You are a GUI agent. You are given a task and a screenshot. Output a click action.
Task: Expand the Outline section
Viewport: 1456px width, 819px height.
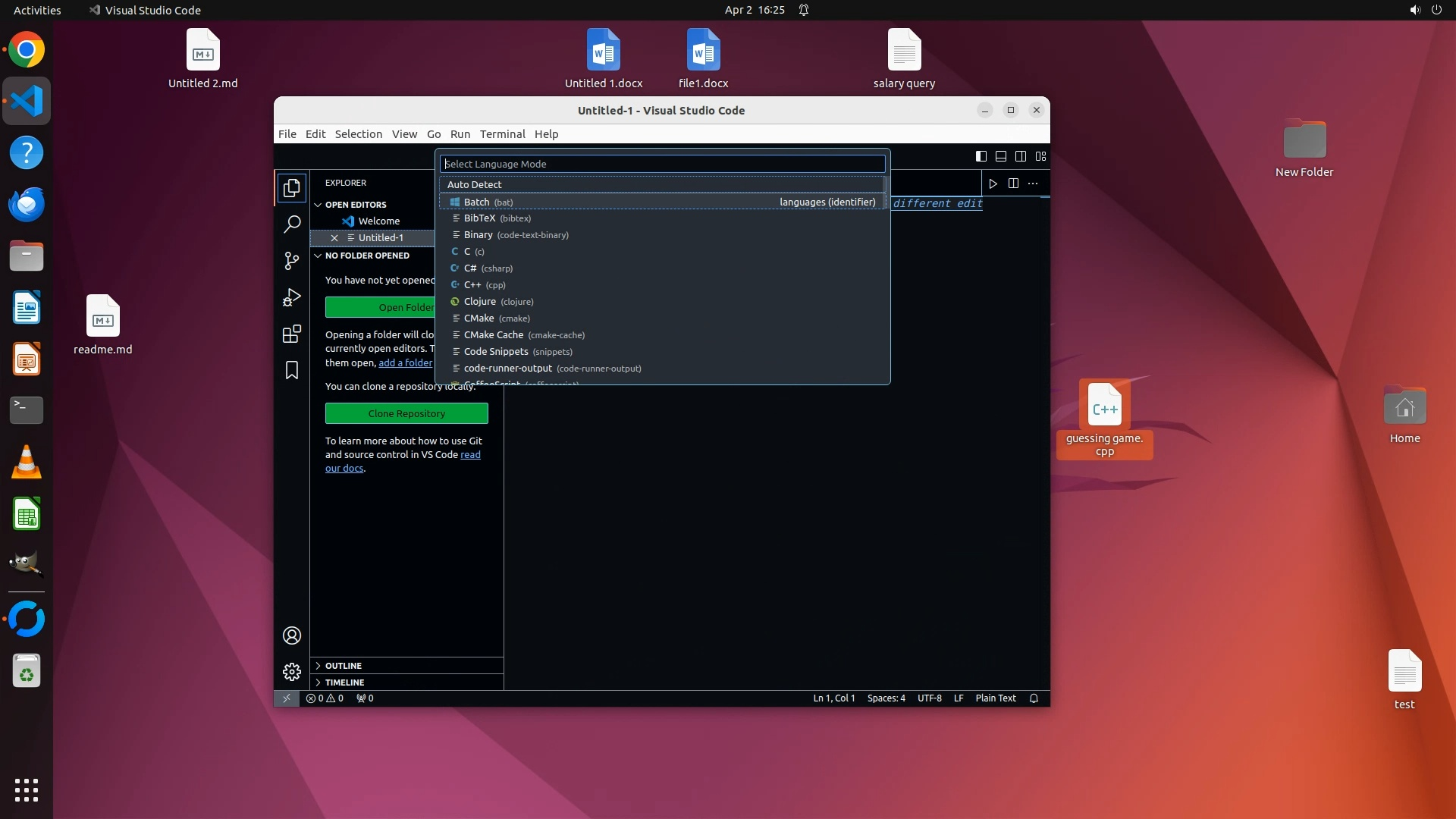(x=343, y=666)
